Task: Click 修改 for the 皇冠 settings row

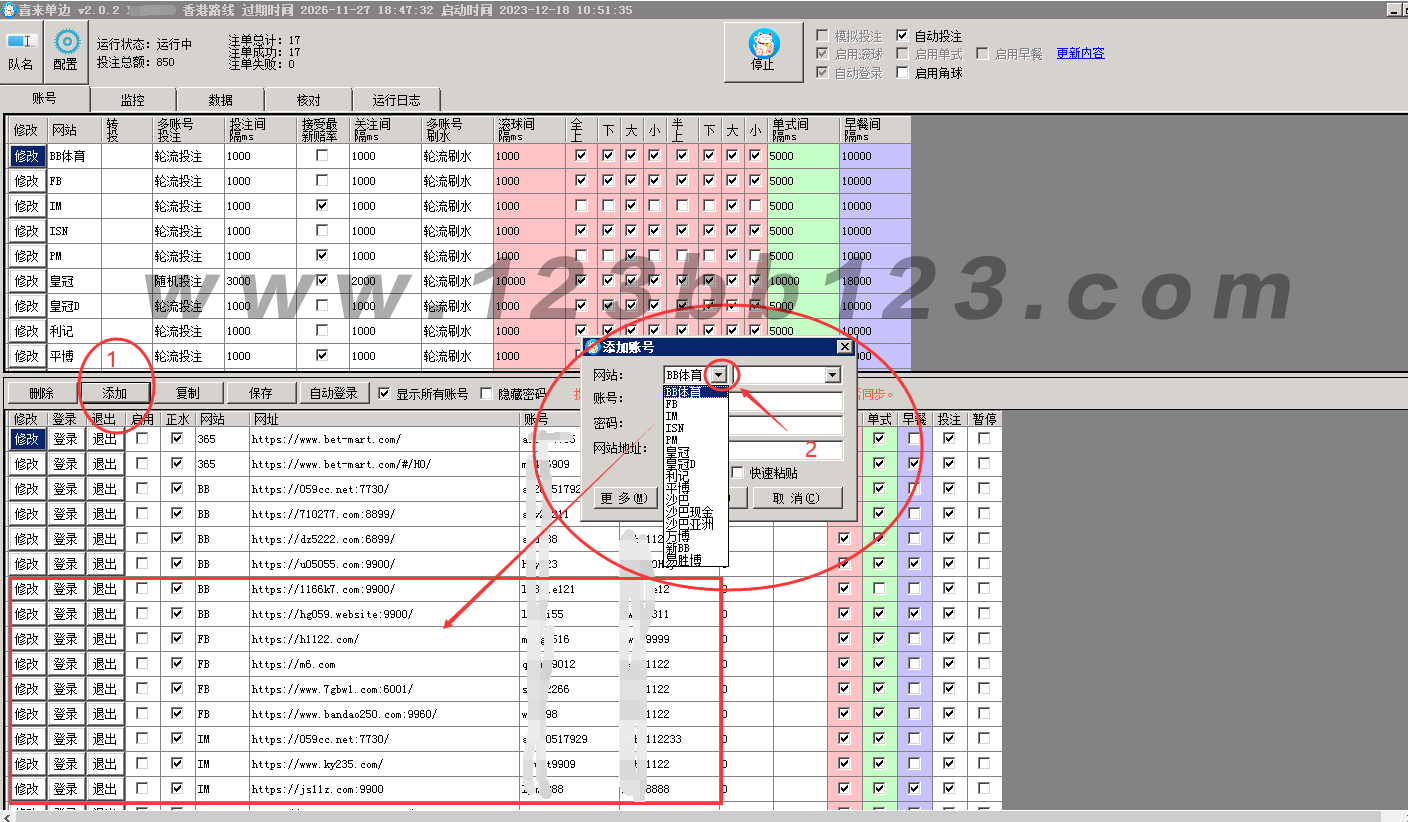Action: (27, 281)
